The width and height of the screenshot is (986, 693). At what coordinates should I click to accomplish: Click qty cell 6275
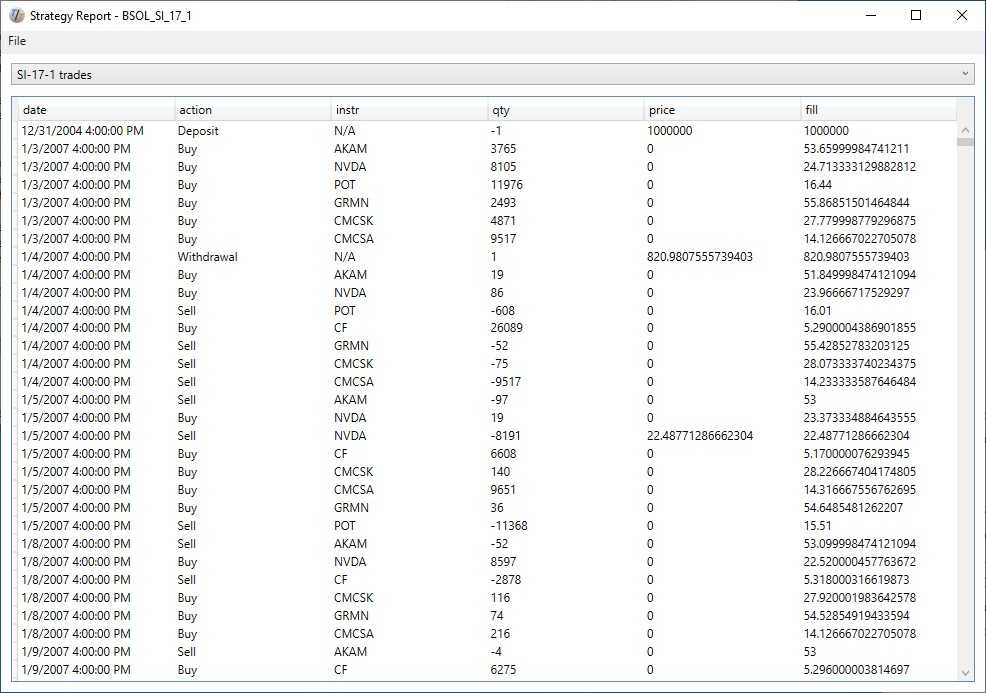pos(504,670)
